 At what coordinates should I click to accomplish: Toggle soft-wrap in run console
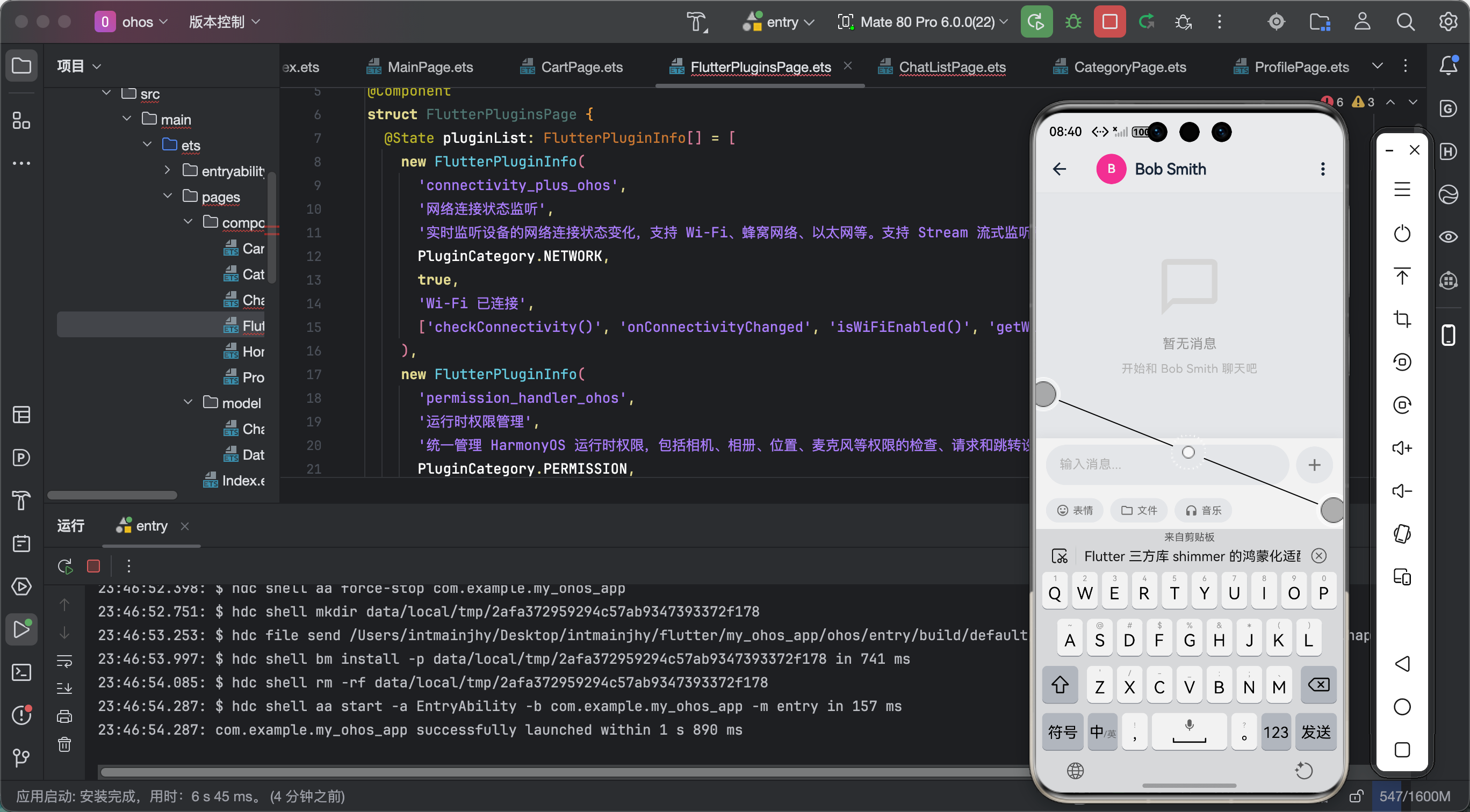coord(64,662)
